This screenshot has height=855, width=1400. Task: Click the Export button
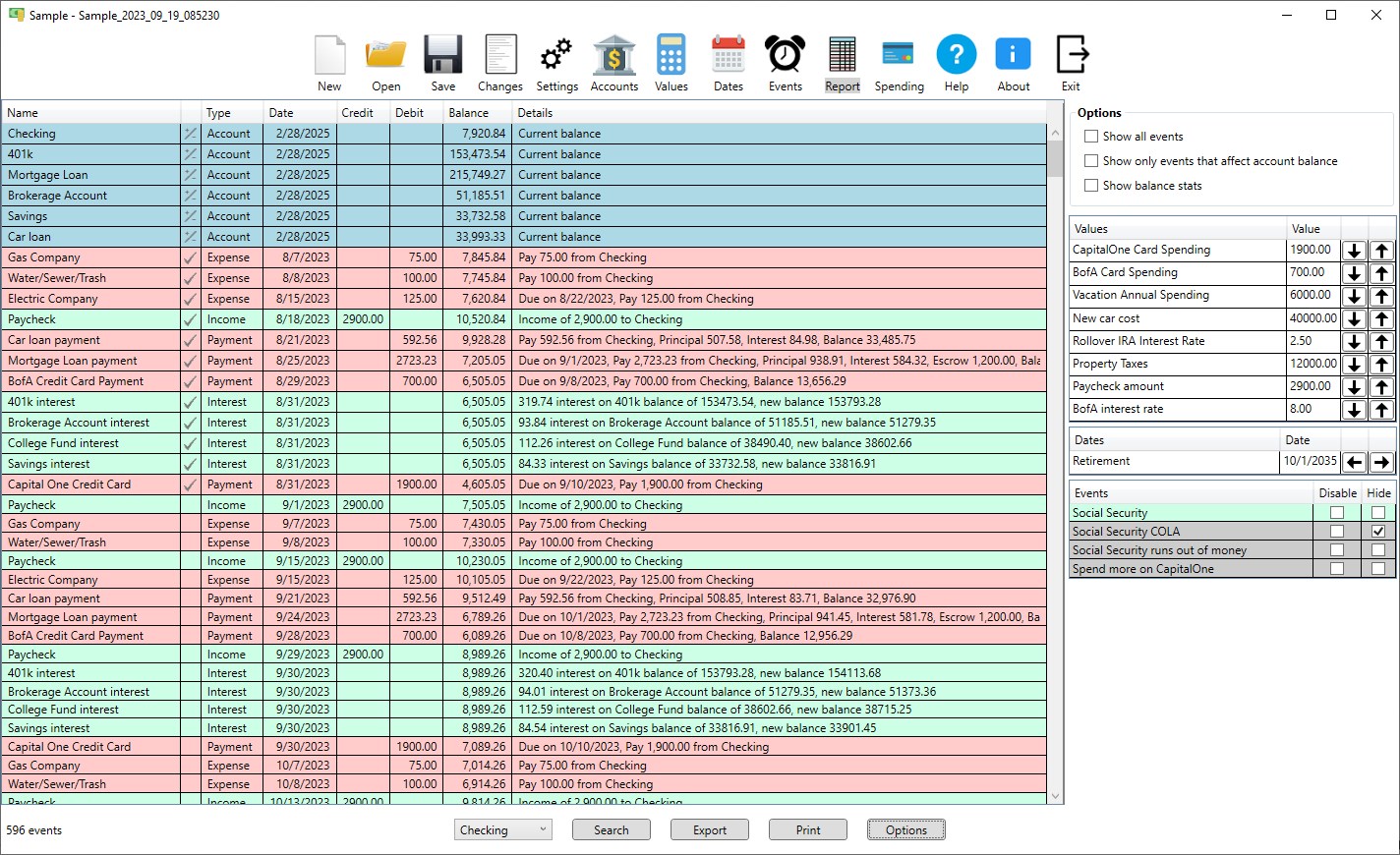pos(710,830)
